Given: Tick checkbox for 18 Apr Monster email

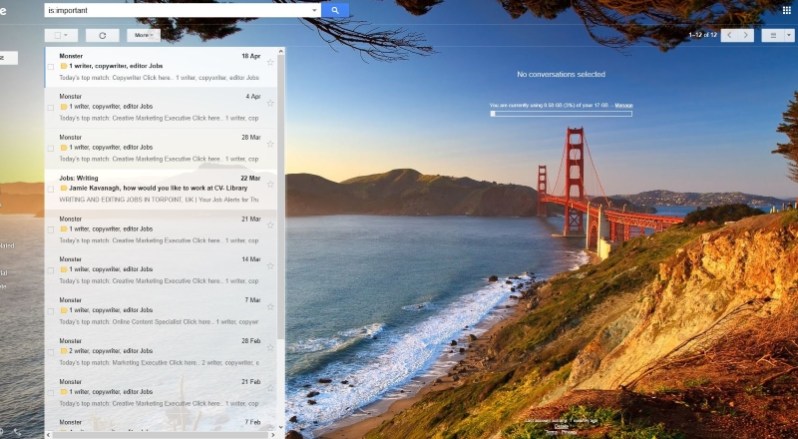Looking at the screenshot, I should point(51,67).
